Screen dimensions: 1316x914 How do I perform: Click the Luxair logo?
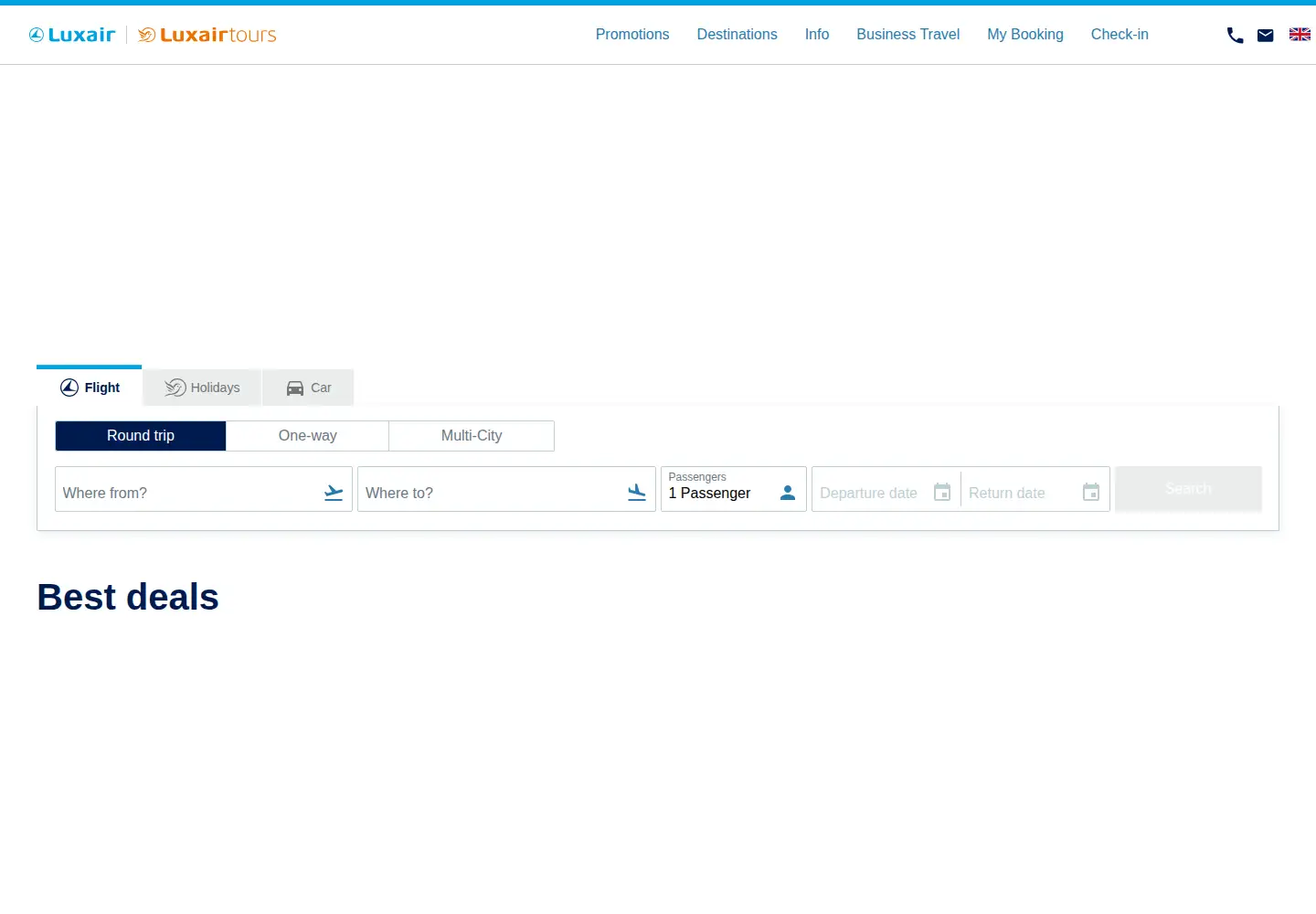[72, 35]
